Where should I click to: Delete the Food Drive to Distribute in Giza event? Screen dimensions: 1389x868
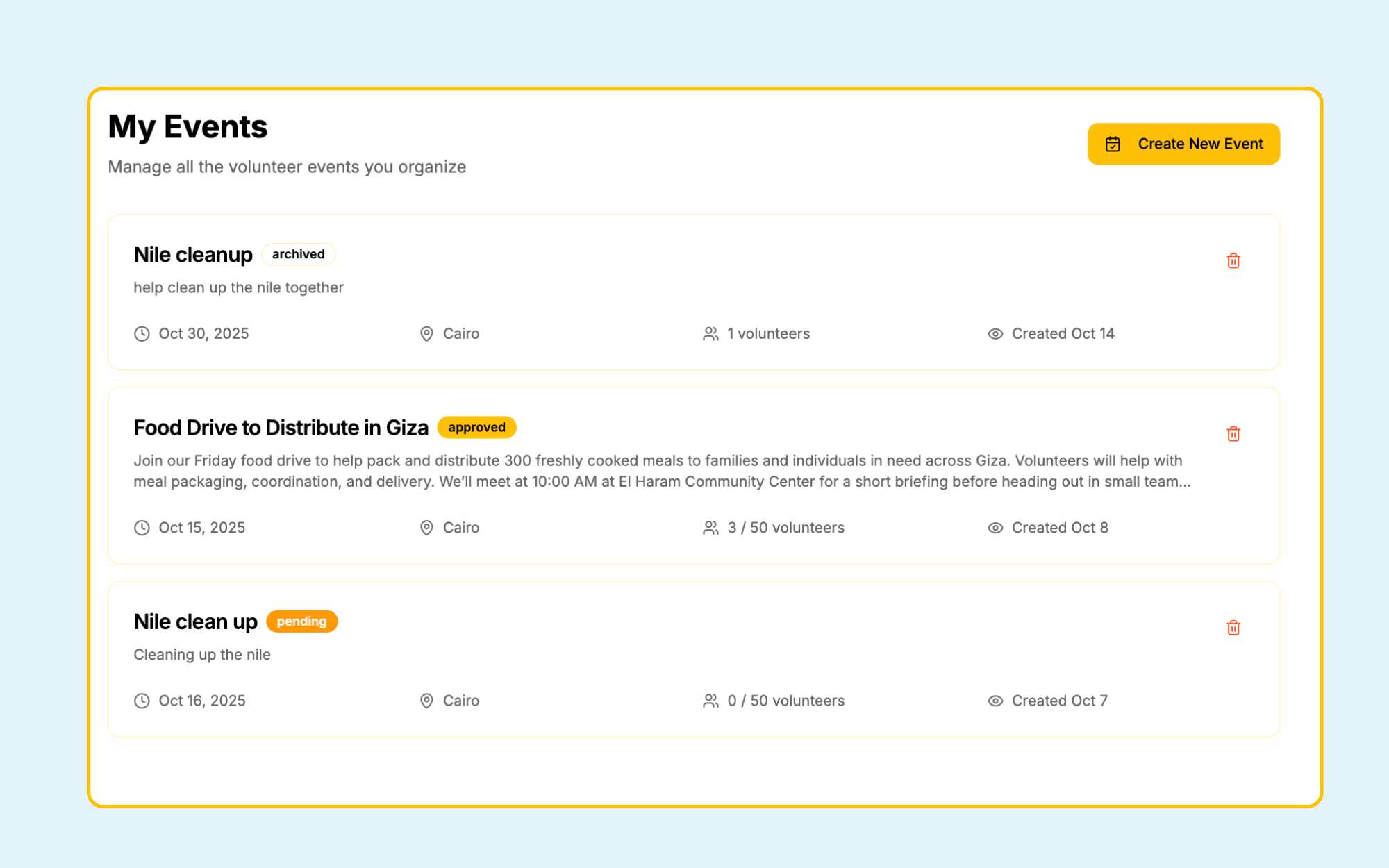click(1233, 433)
